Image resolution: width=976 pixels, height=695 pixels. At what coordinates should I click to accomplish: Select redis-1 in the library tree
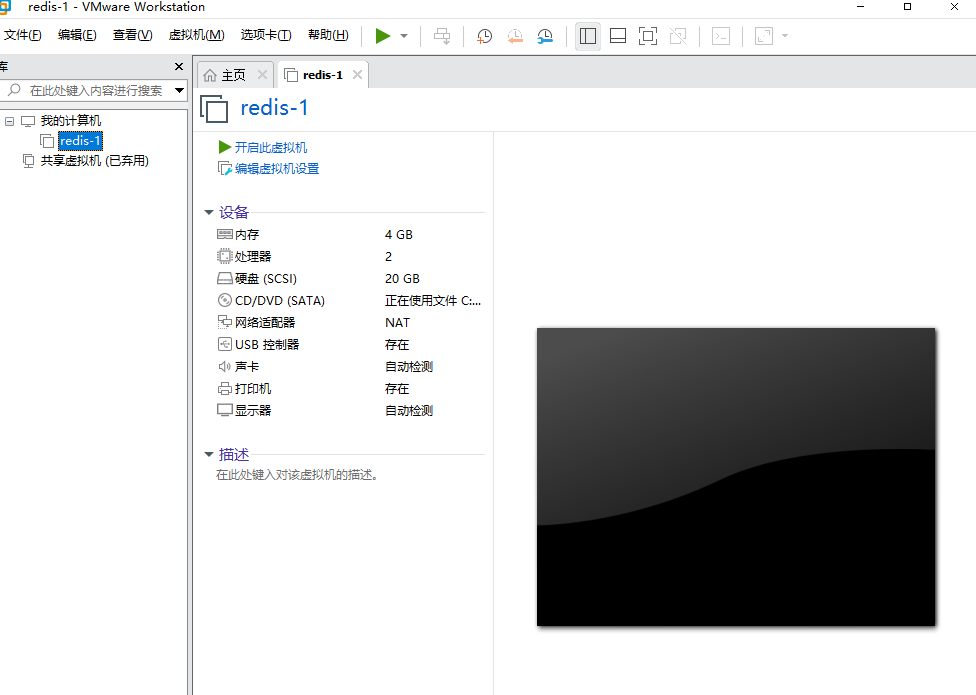pos(80,141)
